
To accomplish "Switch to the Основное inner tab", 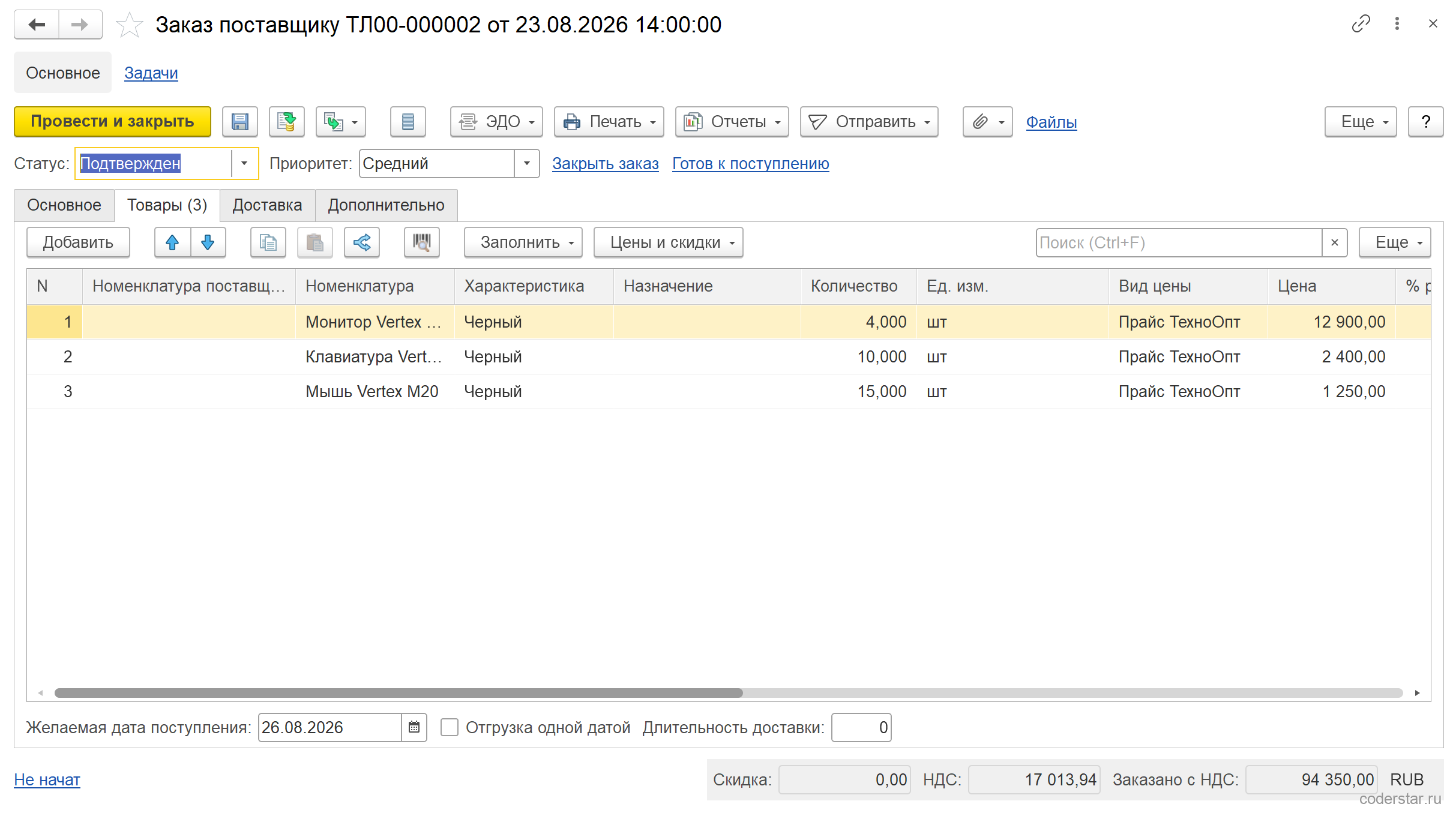I will coord(64,205).
